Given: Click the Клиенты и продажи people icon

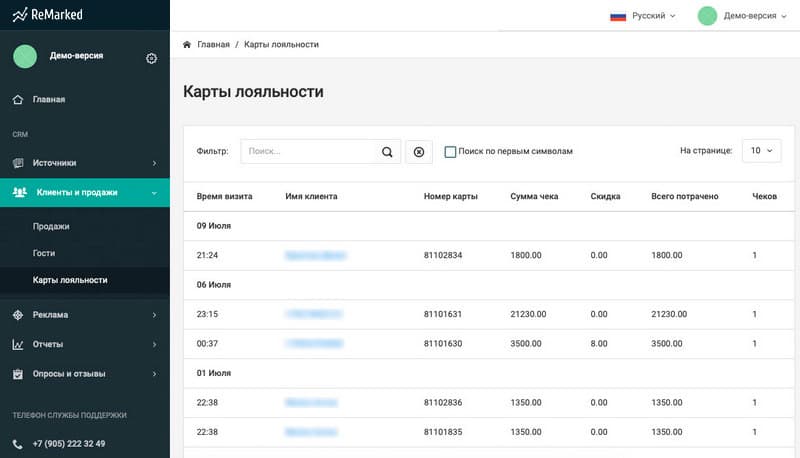Looking at the screenshot, I should [x=19, y=192].
